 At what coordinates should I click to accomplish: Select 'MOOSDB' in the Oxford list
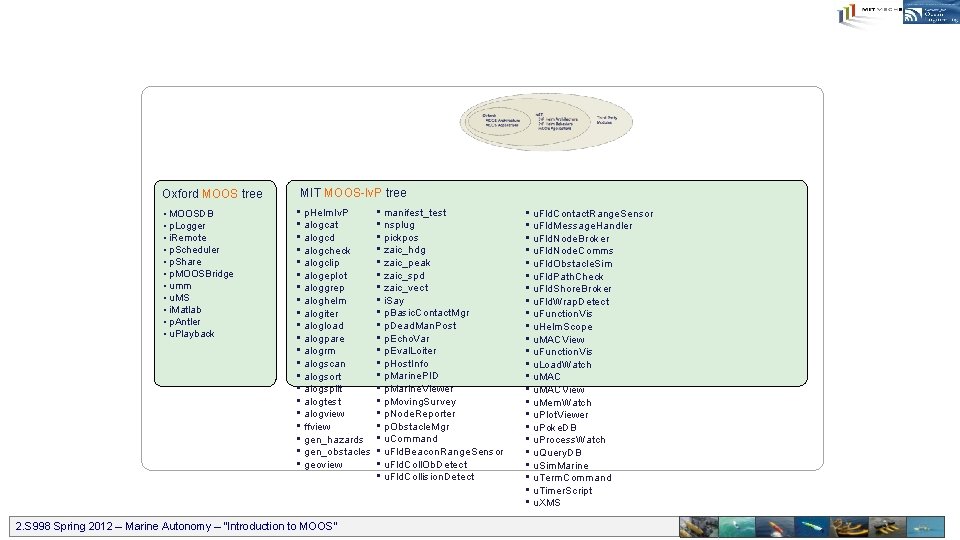click(x=191, y=214)
